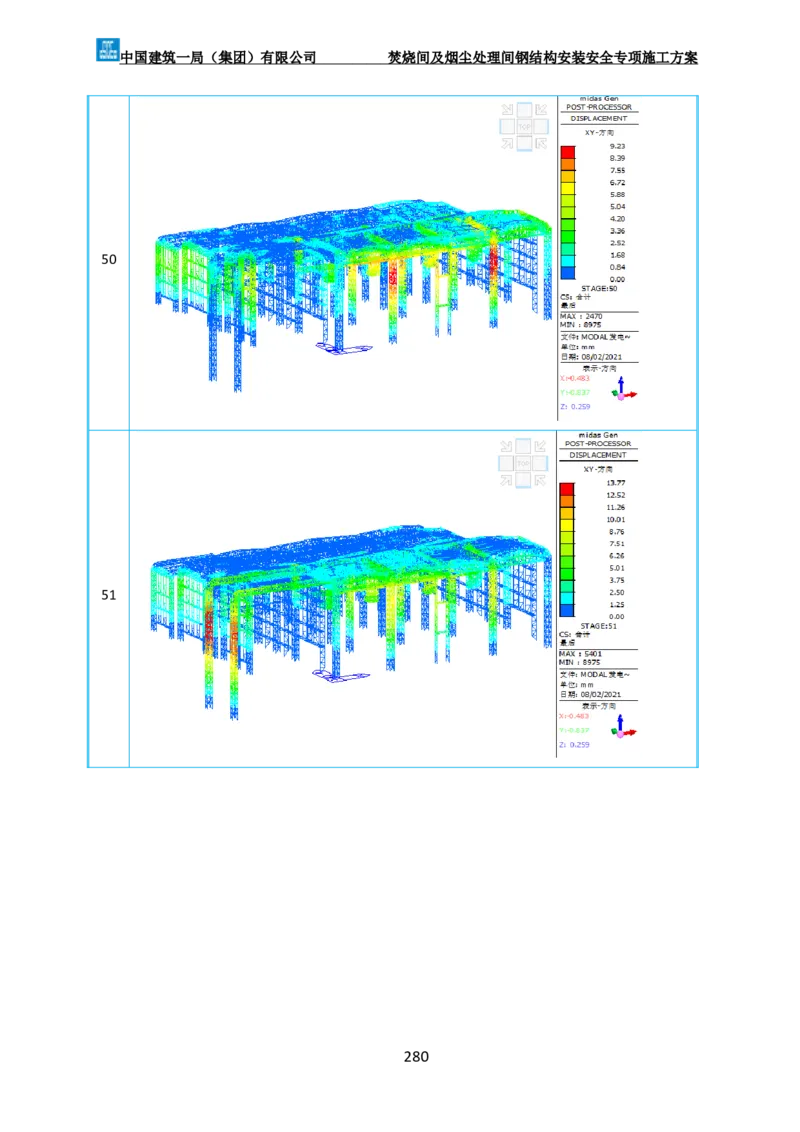The image size is (800, 1132).
Task: Click the XYZ axis triad in upper plot
Action: point(622,389)
